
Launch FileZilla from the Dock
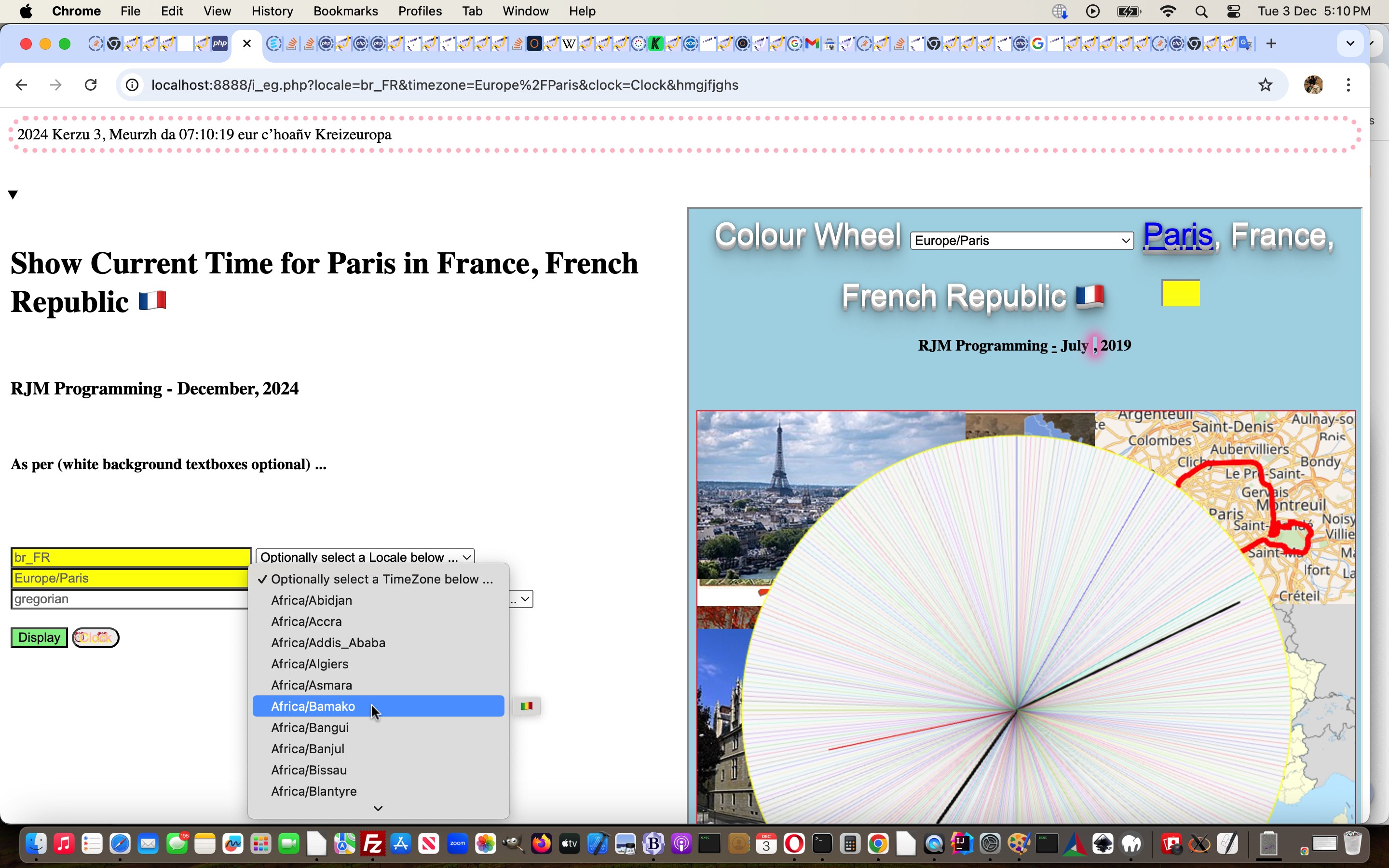coord(373,844)
